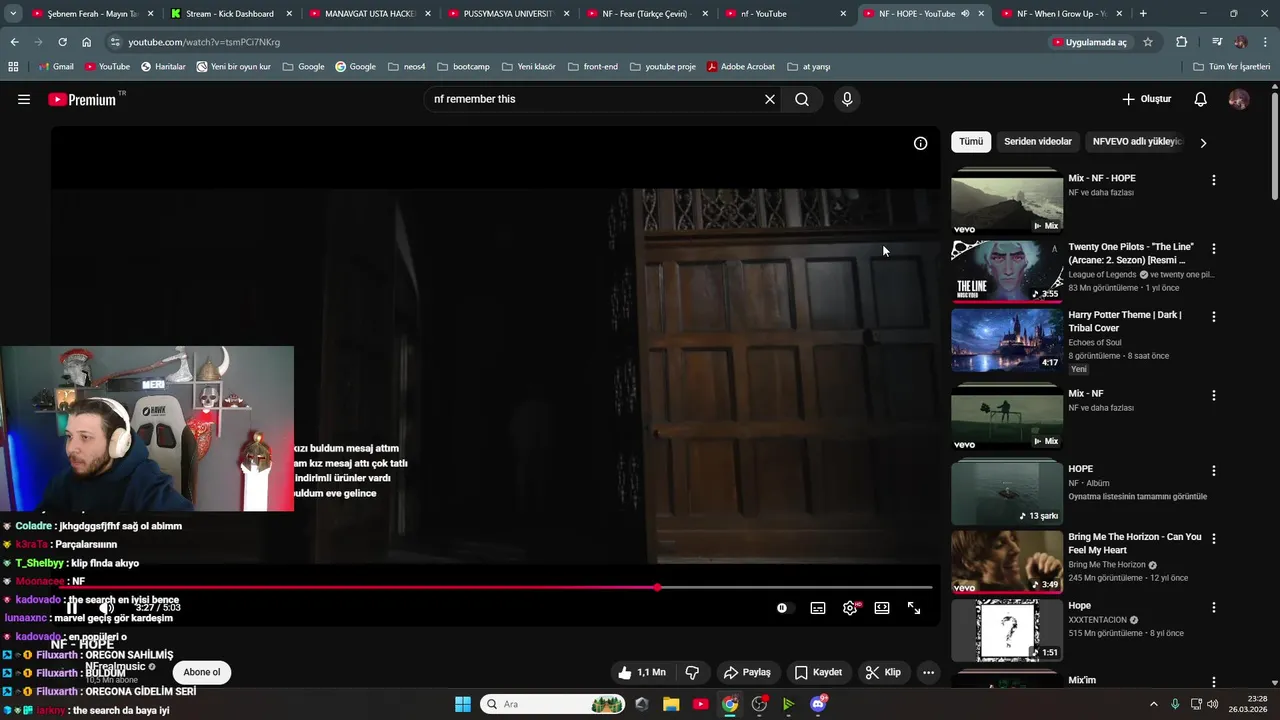The height and width of the screenshot is (720, 1280).
Task: Open a new browser tab
Action: click(1143, 14)
